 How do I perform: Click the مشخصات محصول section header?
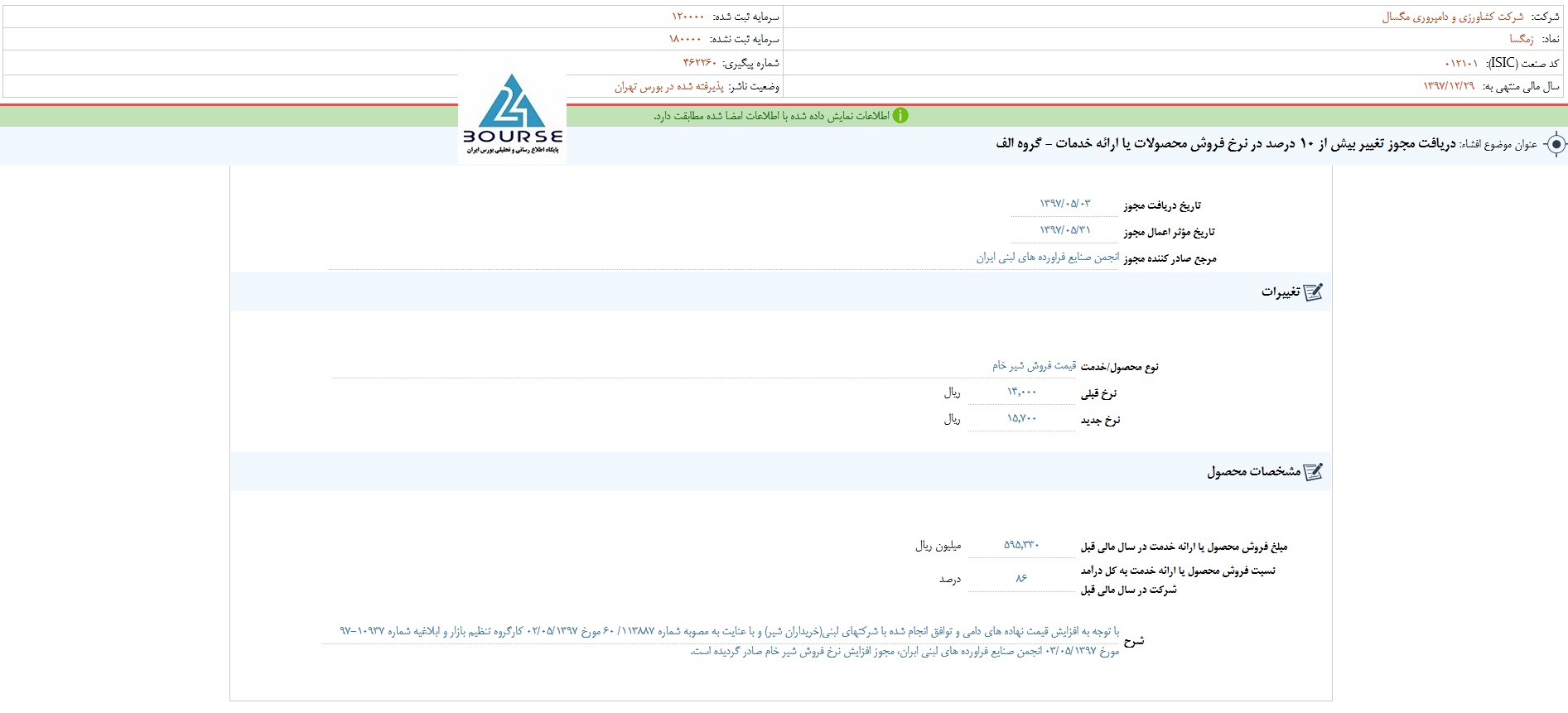click(x=781, y=472)
